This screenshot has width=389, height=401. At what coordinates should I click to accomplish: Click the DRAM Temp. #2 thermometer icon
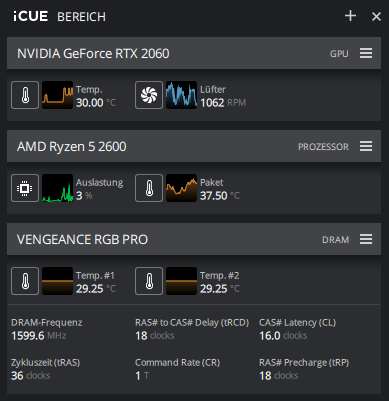149,281
